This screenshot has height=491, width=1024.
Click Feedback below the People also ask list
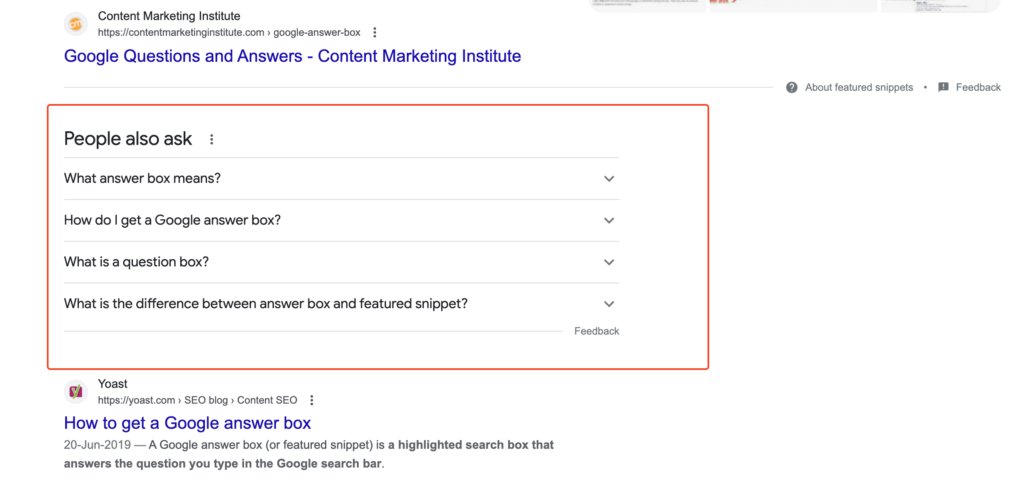click(x=596, y=331)
